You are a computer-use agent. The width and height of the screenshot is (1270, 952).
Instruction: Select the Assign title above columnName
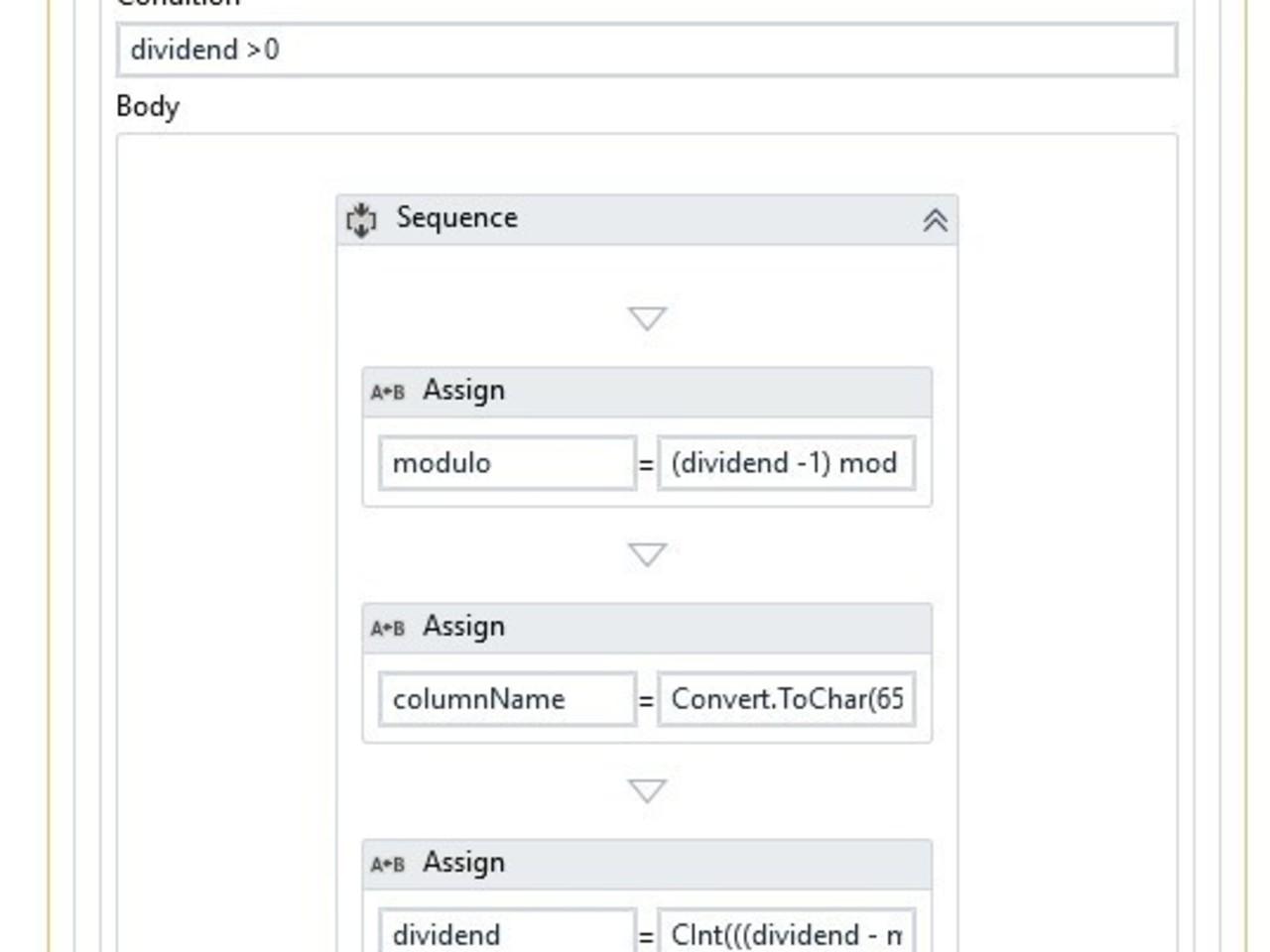click(x=463, y=627)
